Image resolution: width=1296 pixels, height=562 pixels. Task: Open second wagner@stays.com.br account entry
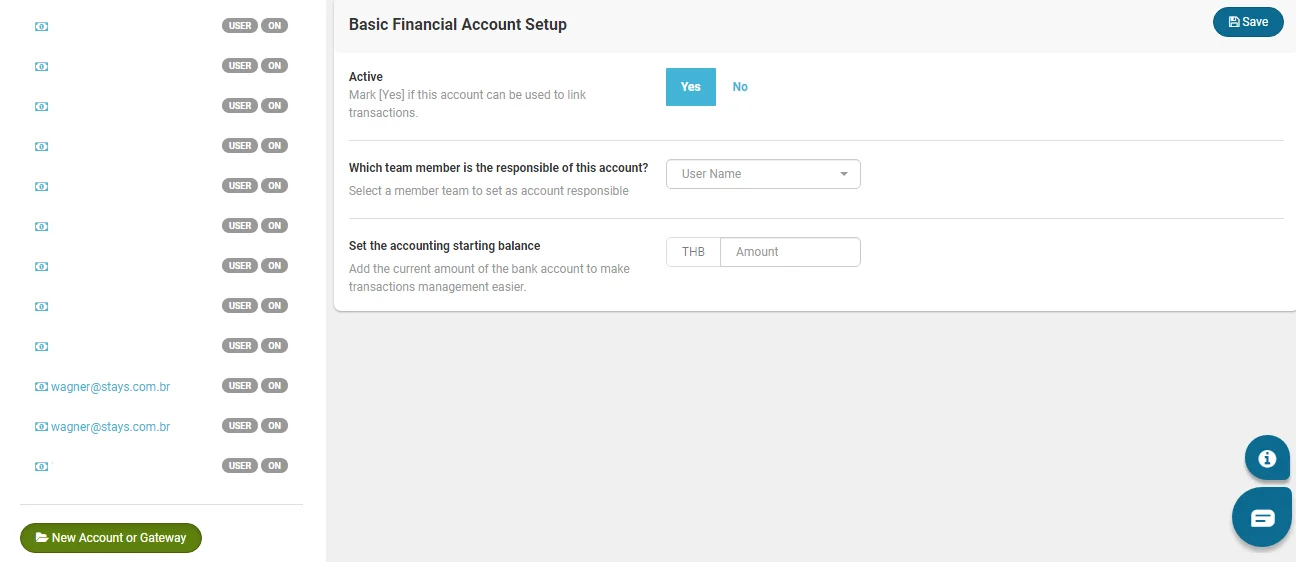110,426
